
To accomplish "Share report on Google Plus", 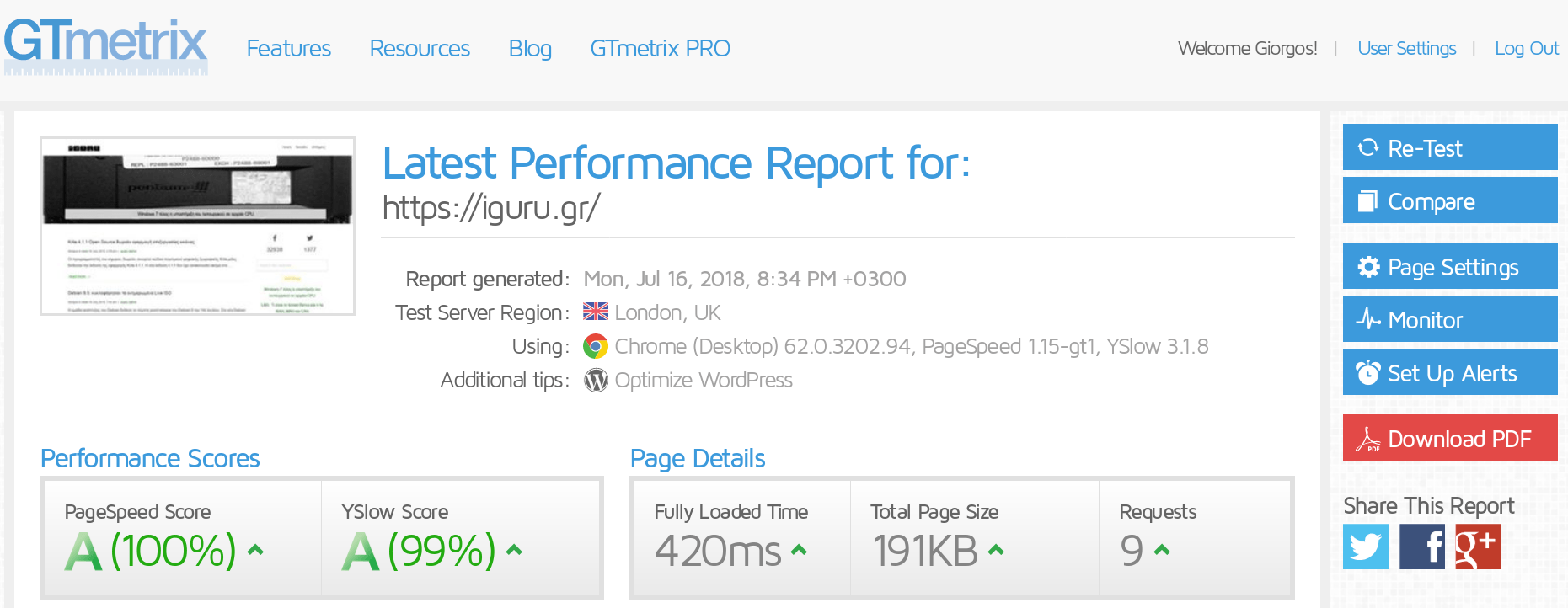I will click(1478, 547).
